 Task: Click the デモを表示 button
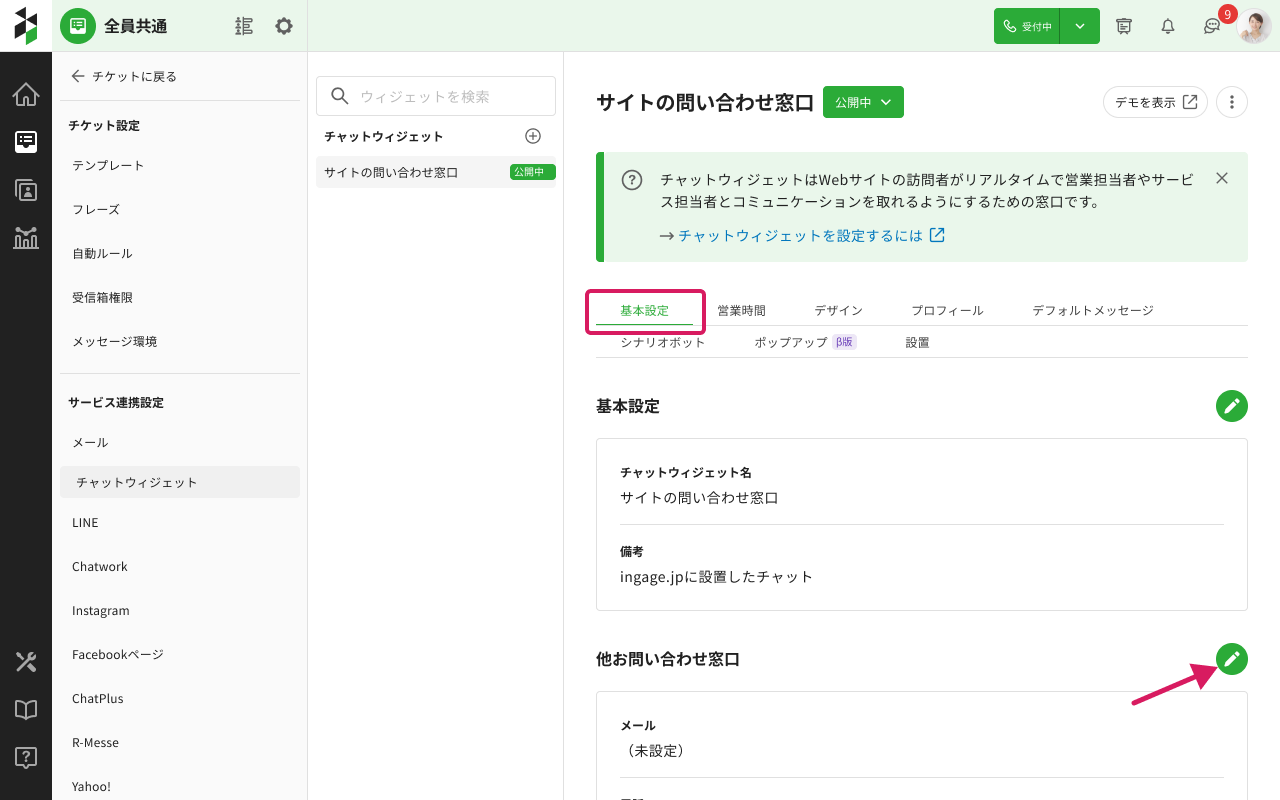[x=1155, y=102]
